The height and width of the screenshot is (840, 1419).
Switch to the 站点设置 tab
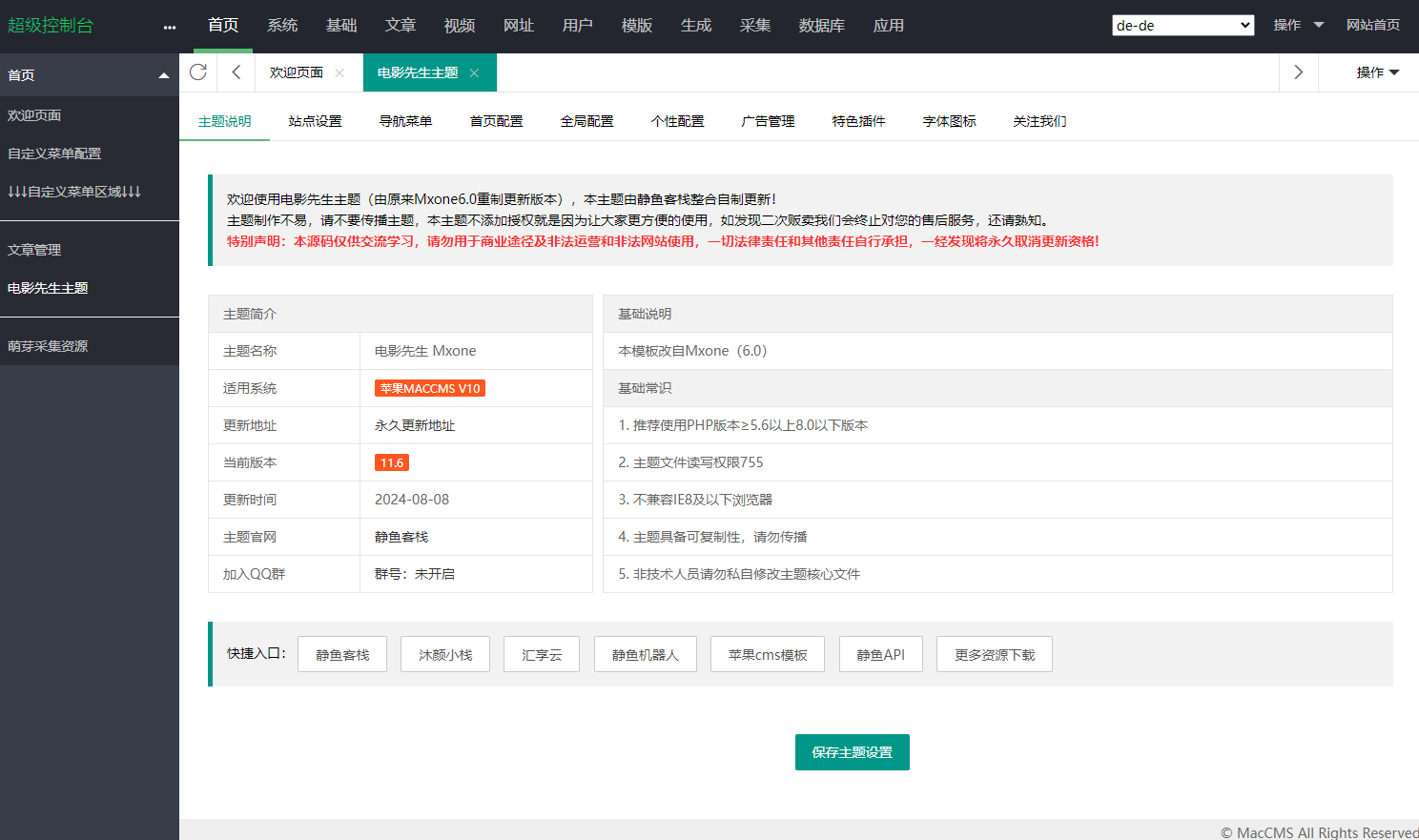(315, 121)
